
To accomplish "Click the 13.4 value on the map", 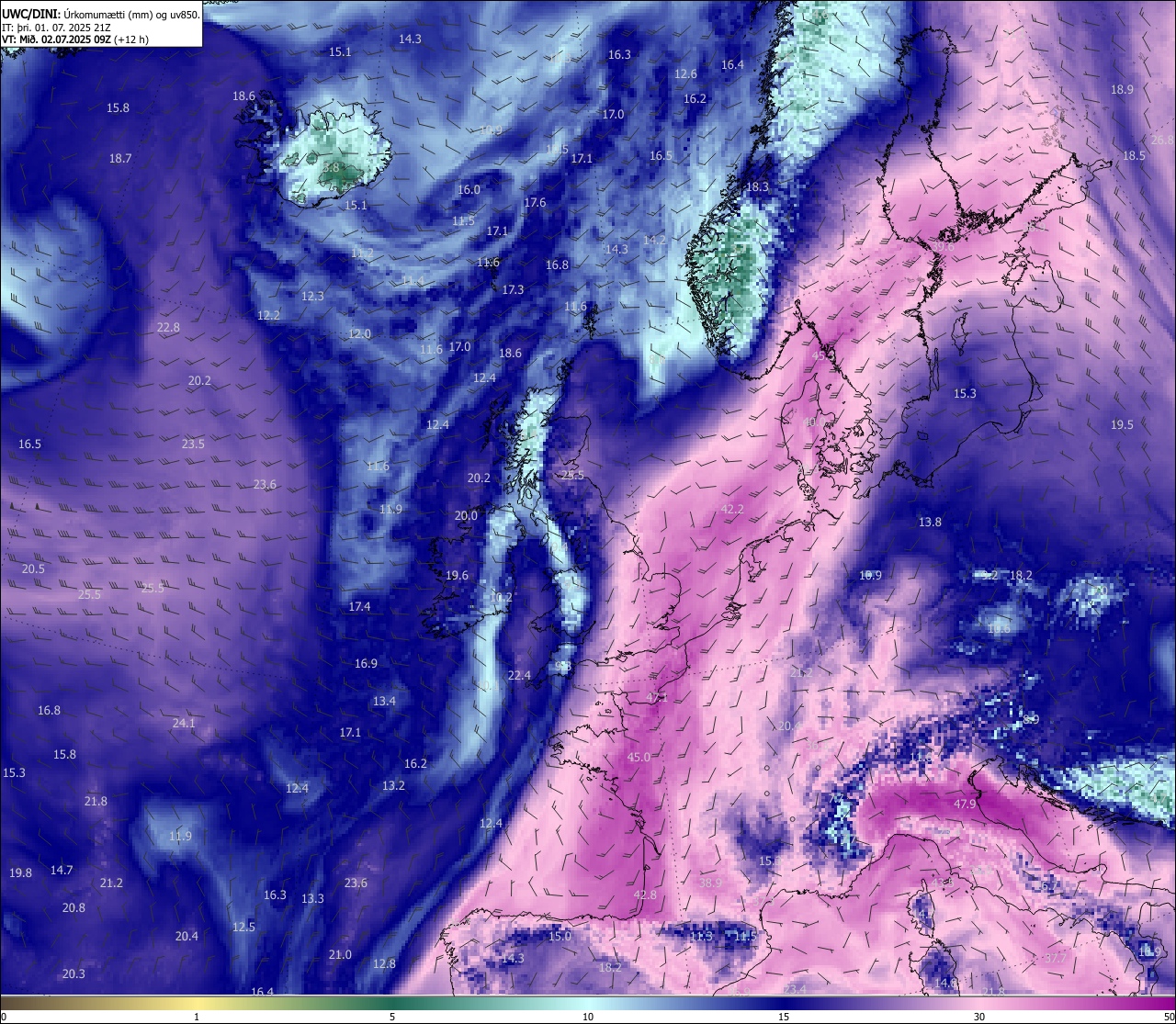I will tap(384, 701).
